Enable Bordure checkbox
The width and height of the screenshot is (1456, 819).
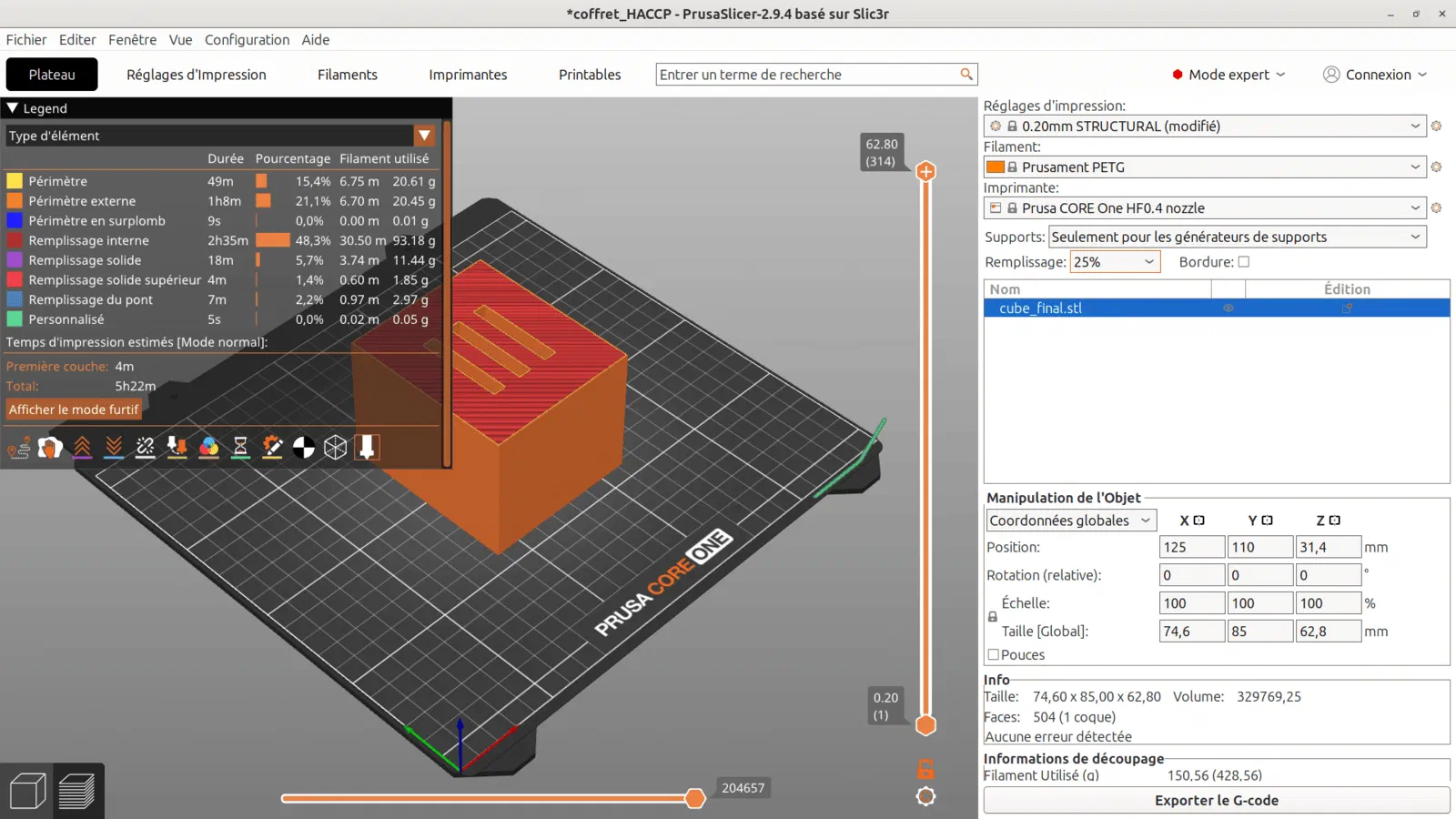[x=1244, y=262]
